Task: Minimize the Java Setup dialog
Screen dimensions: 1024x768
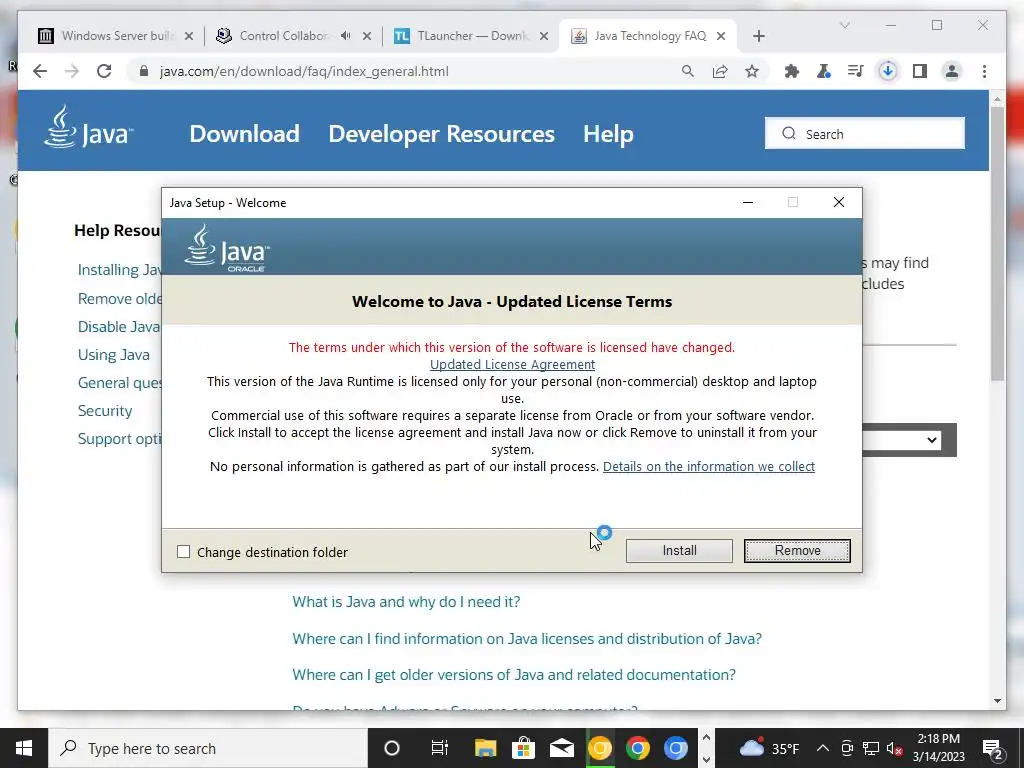Action: coord(748,202)
